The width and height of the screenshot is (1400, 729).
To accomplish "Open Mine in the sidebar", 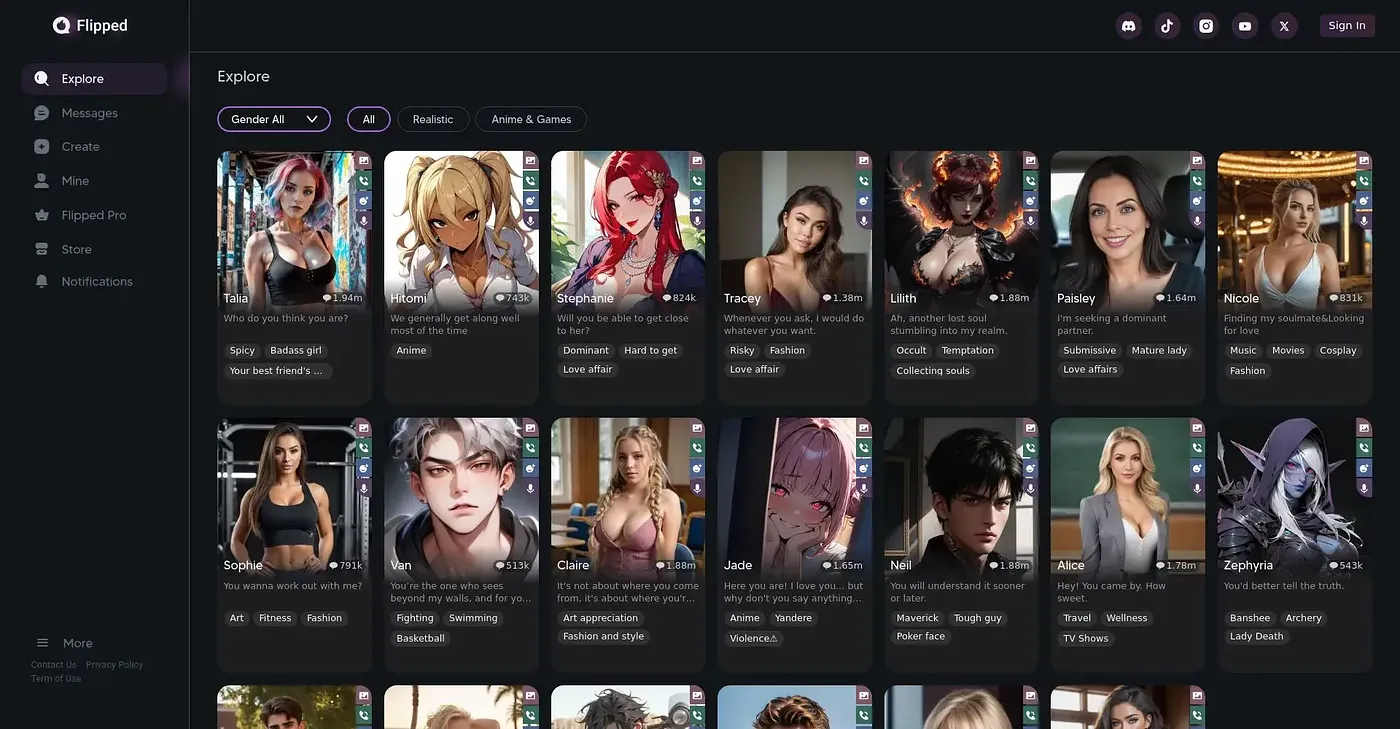I will tap(94, 181).
